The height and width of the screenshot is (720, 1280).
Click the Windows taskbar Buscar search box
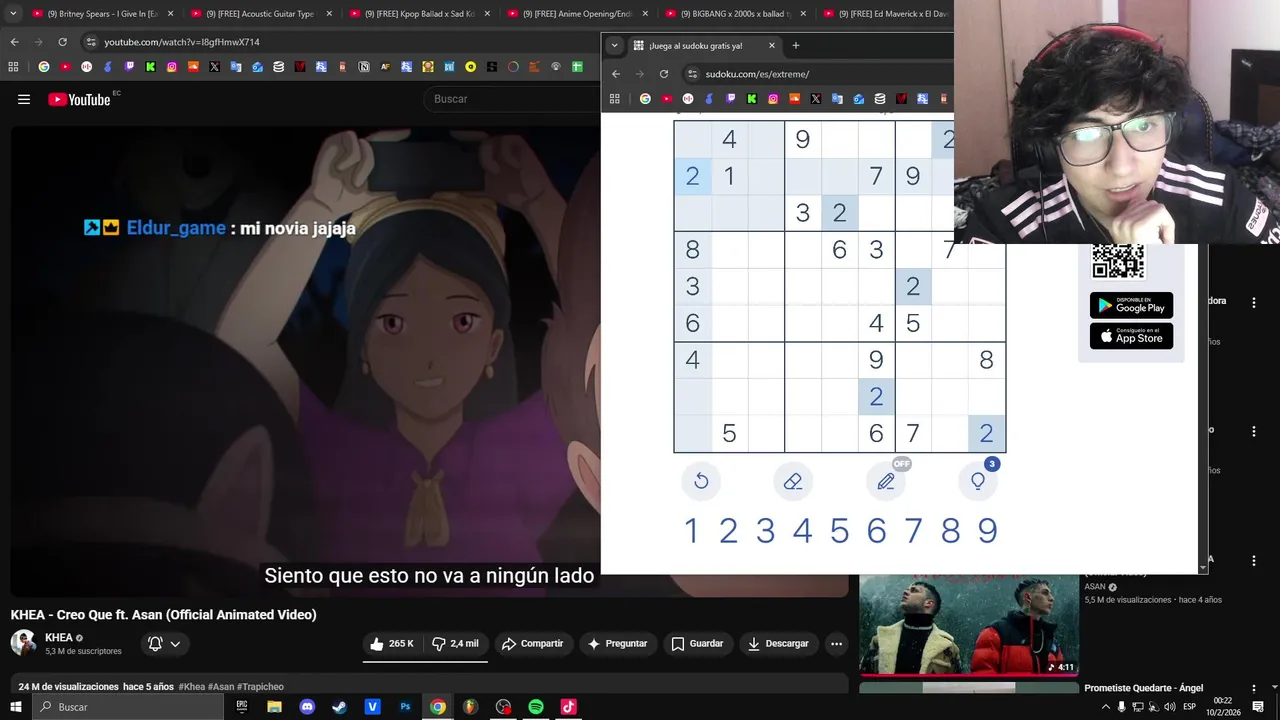tap(128, 707)
